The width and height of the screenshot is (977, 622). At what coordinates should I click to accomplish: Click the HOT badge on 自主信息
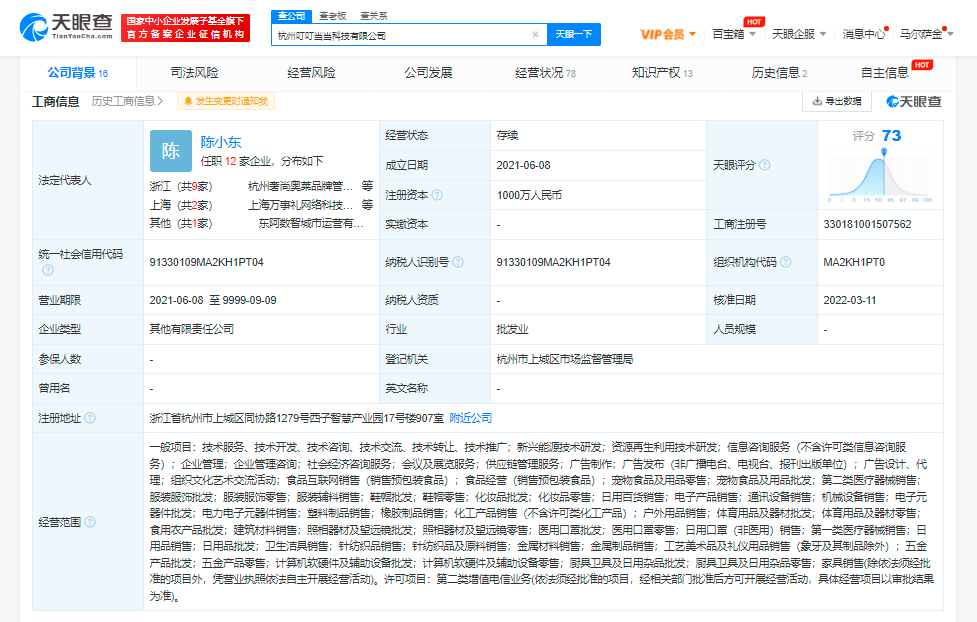point(922,65)
